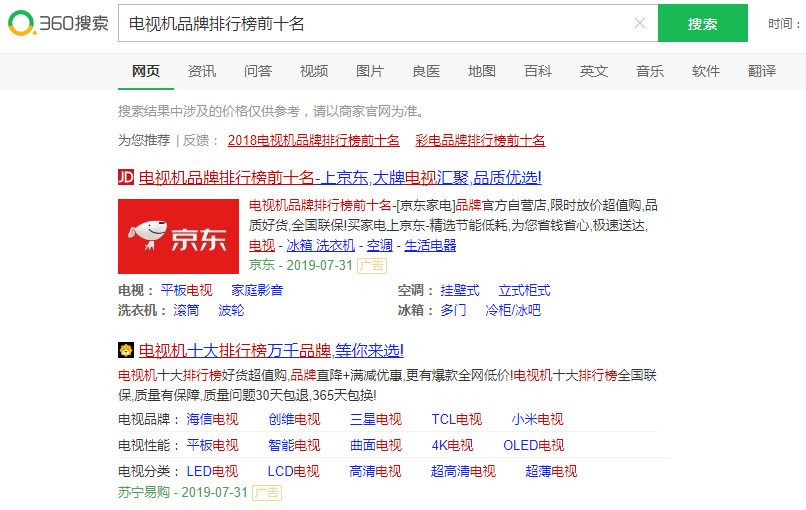The image size is (806, 510).
Task: Click the 空调 link in snippet
Action: coord(380,246)
